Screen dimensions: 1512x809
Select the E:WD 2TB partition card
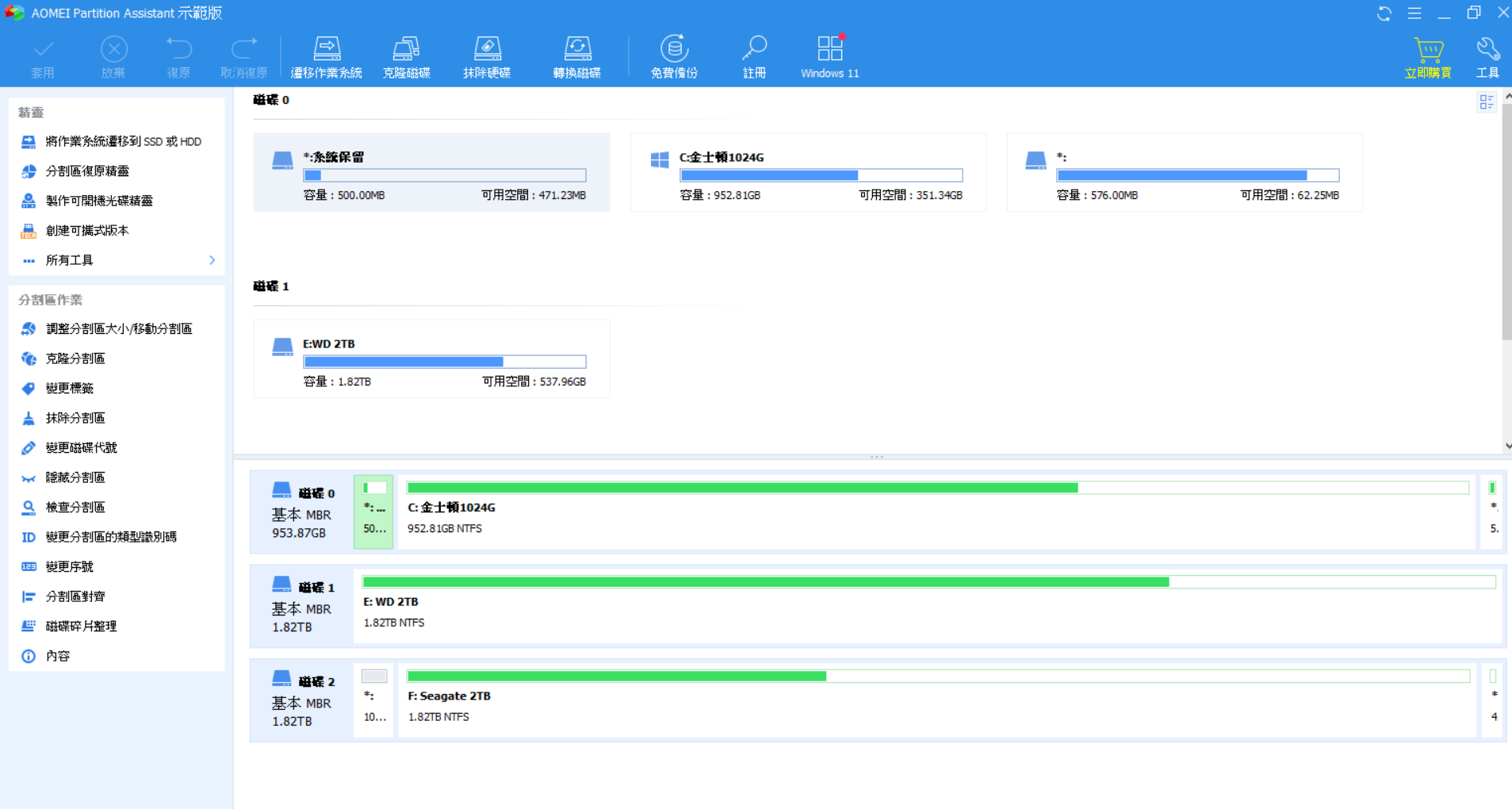[431, 358]
